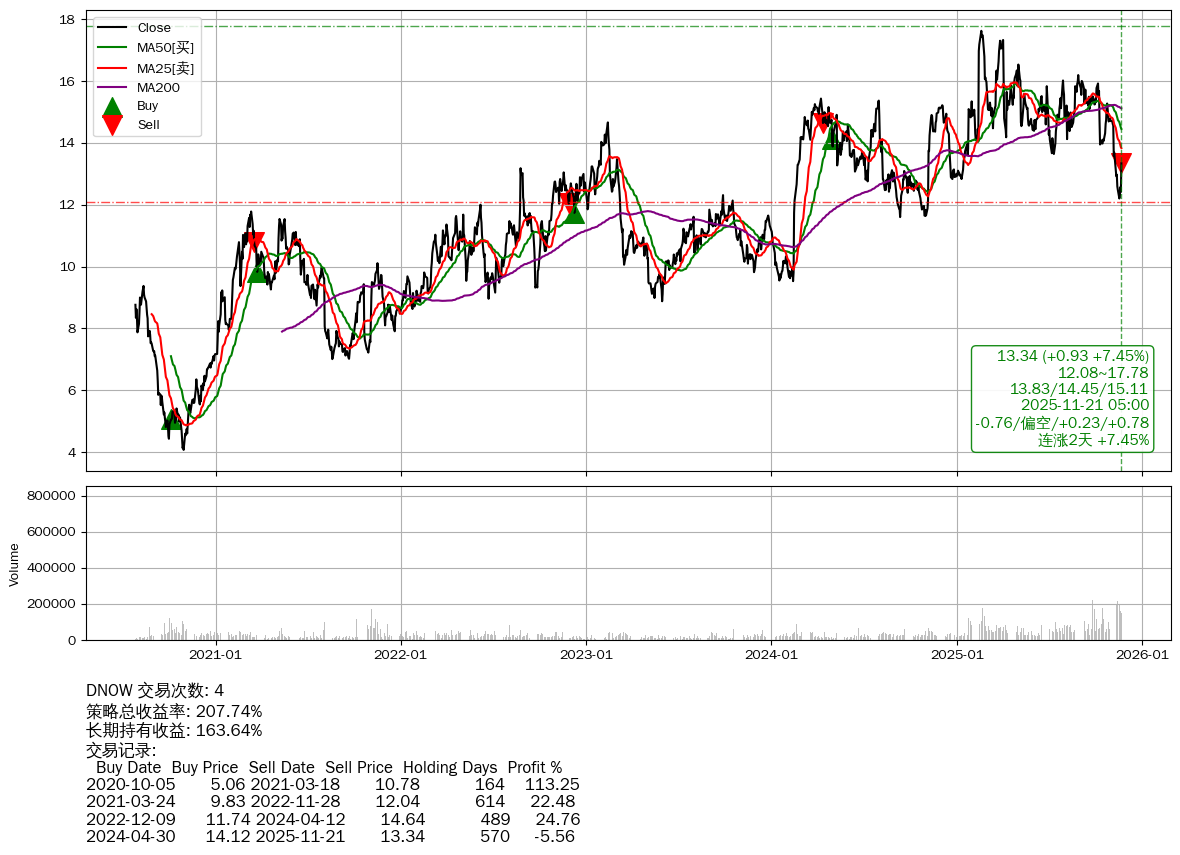Click the first buy marker near price 5
Screen dimensions: 1180x855
[x=172, y=419]
